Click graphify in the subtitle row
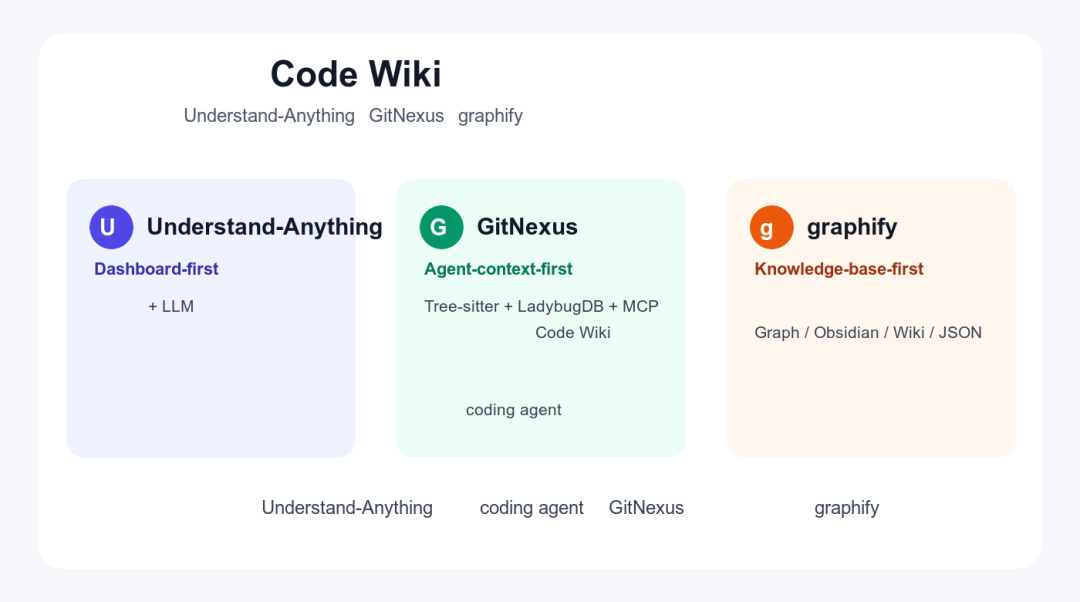Screen dimensions: 1080x602 (x=490, y=116)
